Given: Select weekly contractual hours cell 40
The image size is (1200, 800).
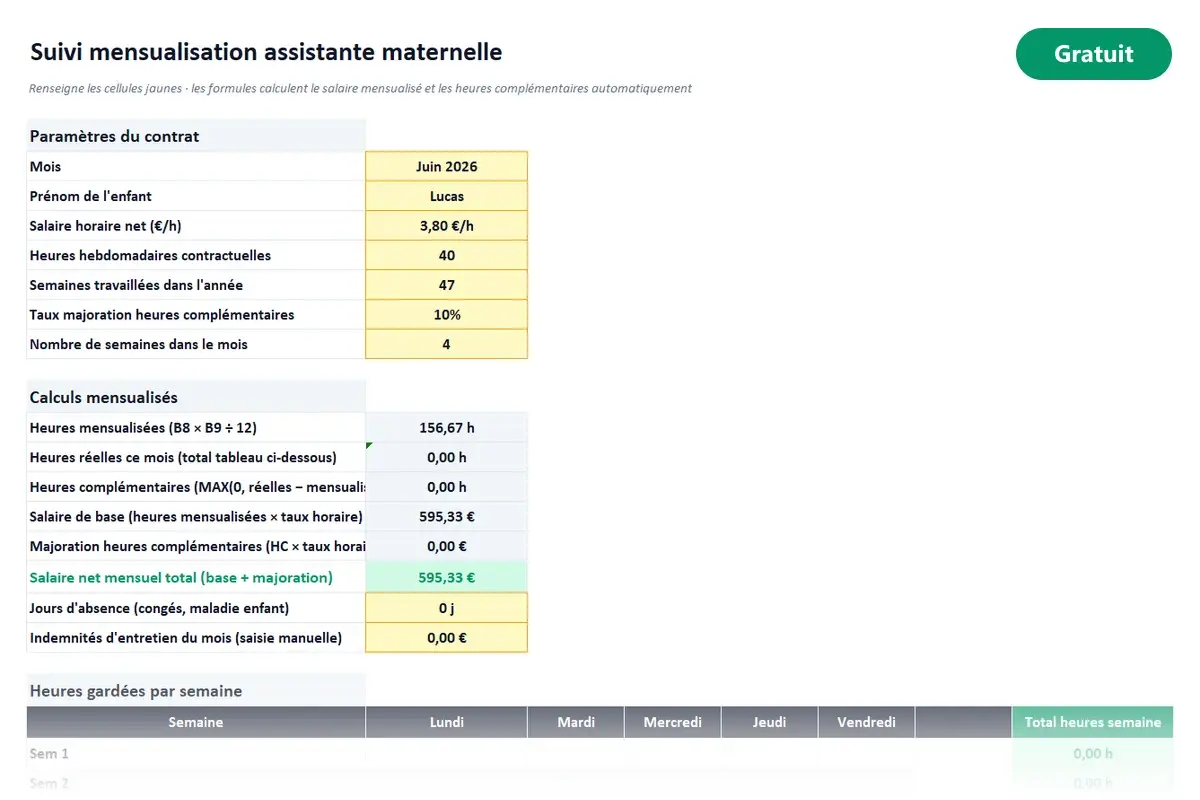Looking at the screenshot, I should click(446, 255).
